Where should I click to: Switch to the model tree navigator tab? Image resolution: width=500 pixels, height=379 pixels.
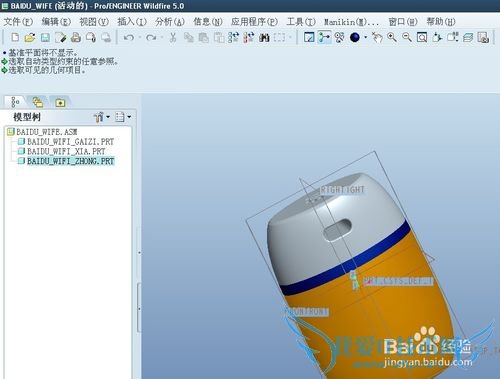click(15, 102)
